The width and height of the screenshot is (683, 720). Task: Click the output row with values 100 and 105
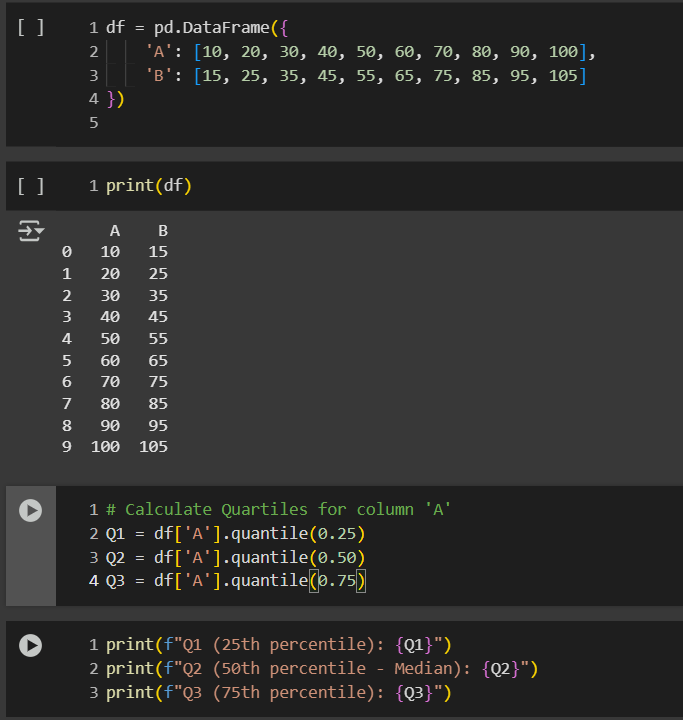tap(130, 447)
